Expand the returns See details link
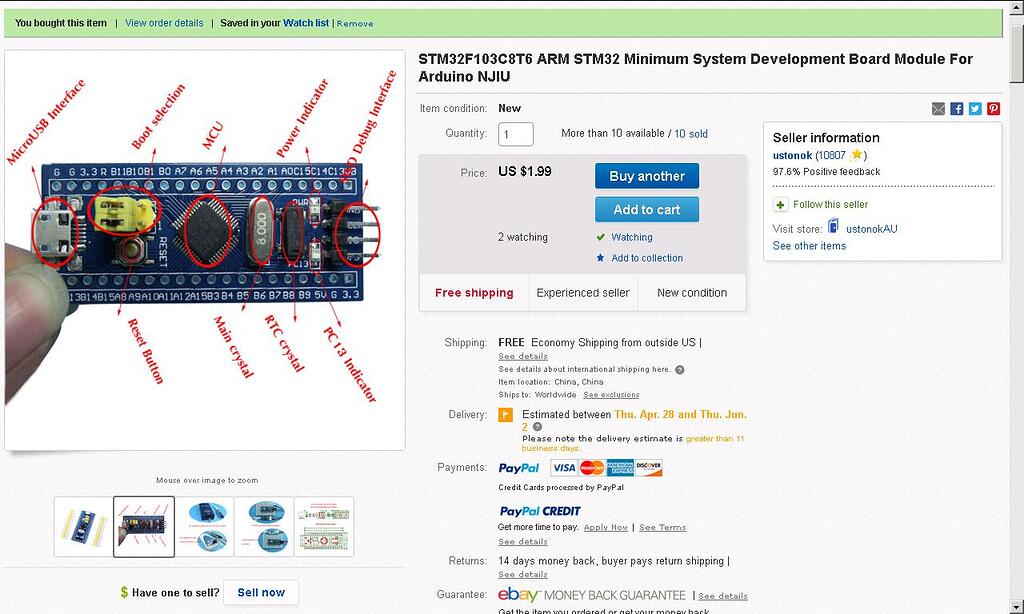Image resolution: width=1024 pixels, height=614 pixels. 523,575
